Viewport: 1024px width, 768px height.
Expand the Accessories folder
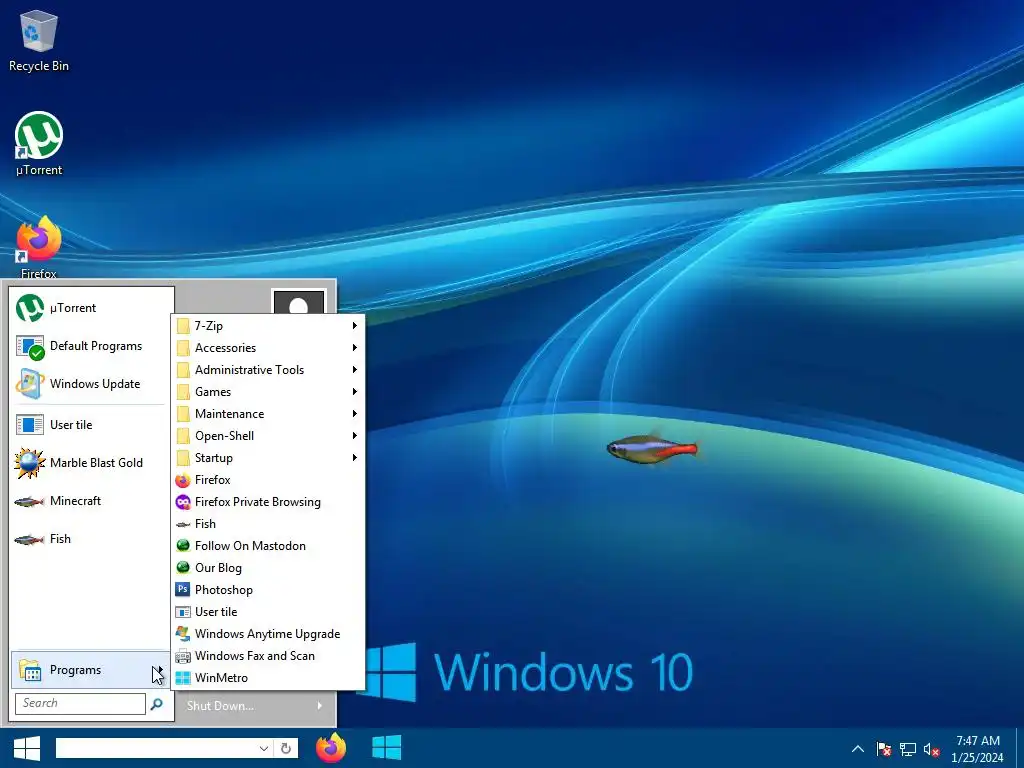pos(268,348)
